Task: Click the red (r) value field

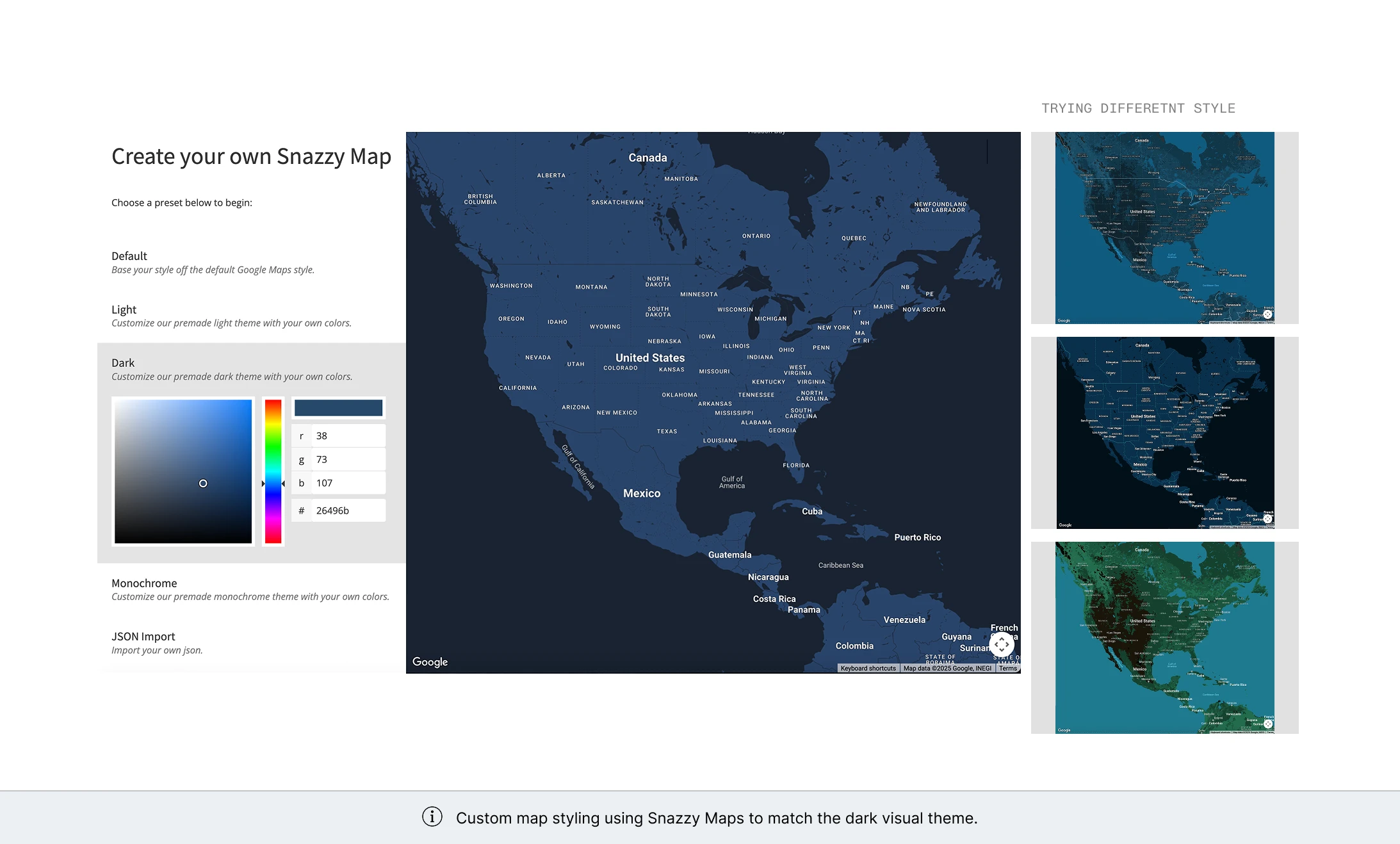Action: tap(348, 436)
